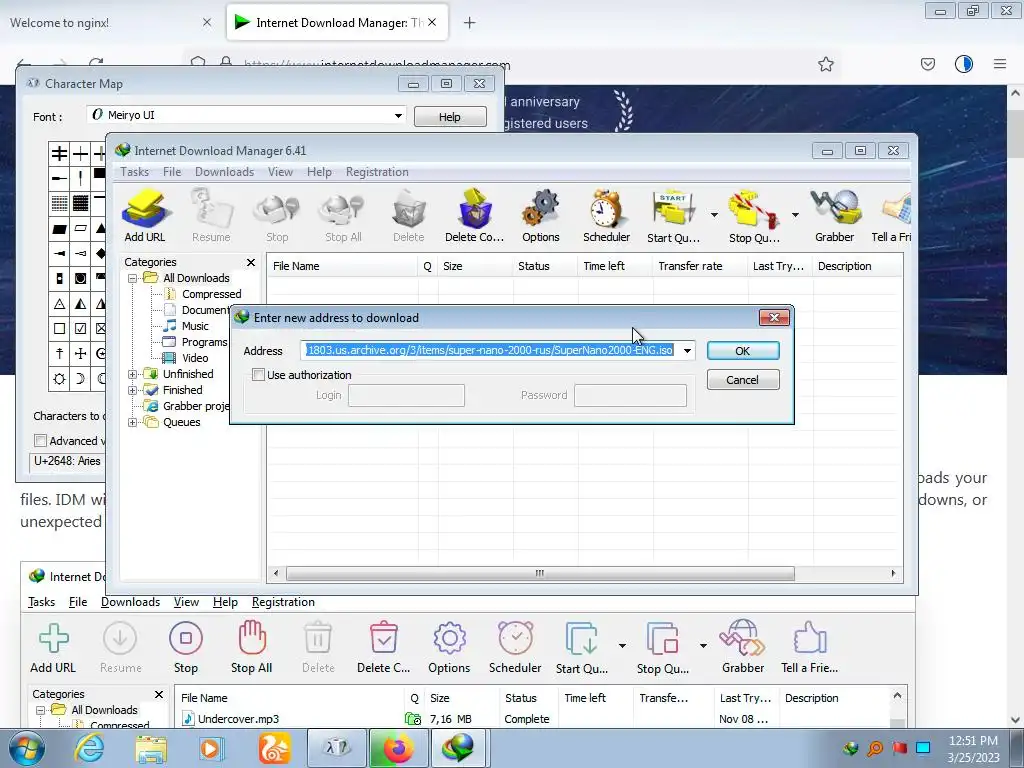Screen dimensions: 1024x768
Task: Click Tell a Friend thumbs-up icon on webpage
Action: point(810,638)
